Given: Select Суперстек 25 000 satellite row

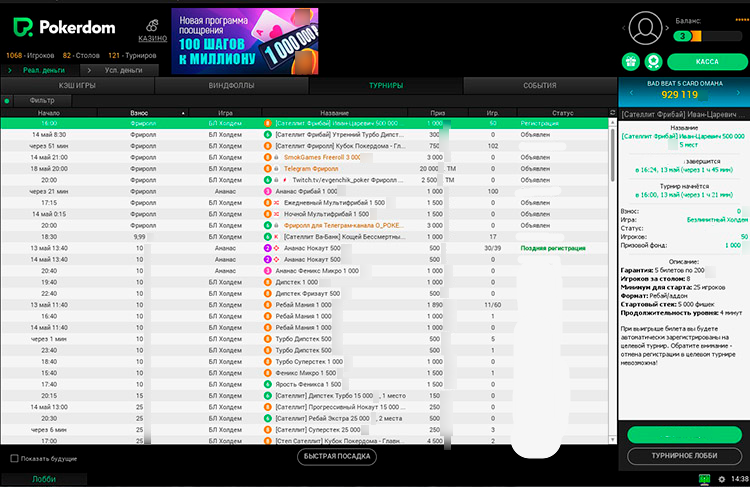Looking at the screenshot, I should pyautogui.click(x=304, y=430).
